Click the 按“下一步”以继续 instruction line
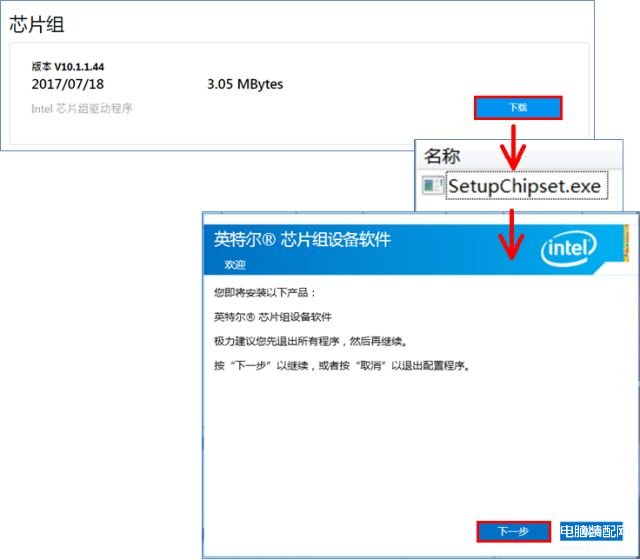Screen dimensions: 640x560 click(x=343, y=365)
